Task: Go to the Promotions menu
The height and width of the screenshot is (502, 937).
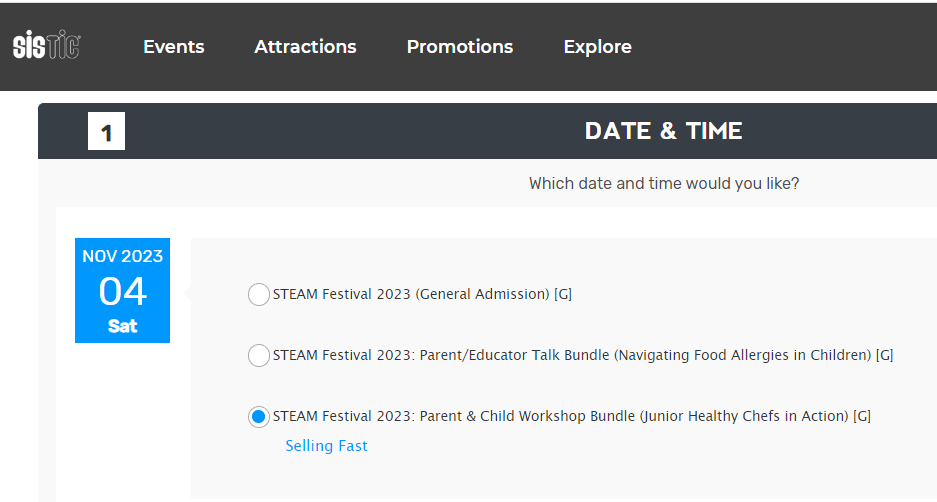Action: click(x=460, y=47)
